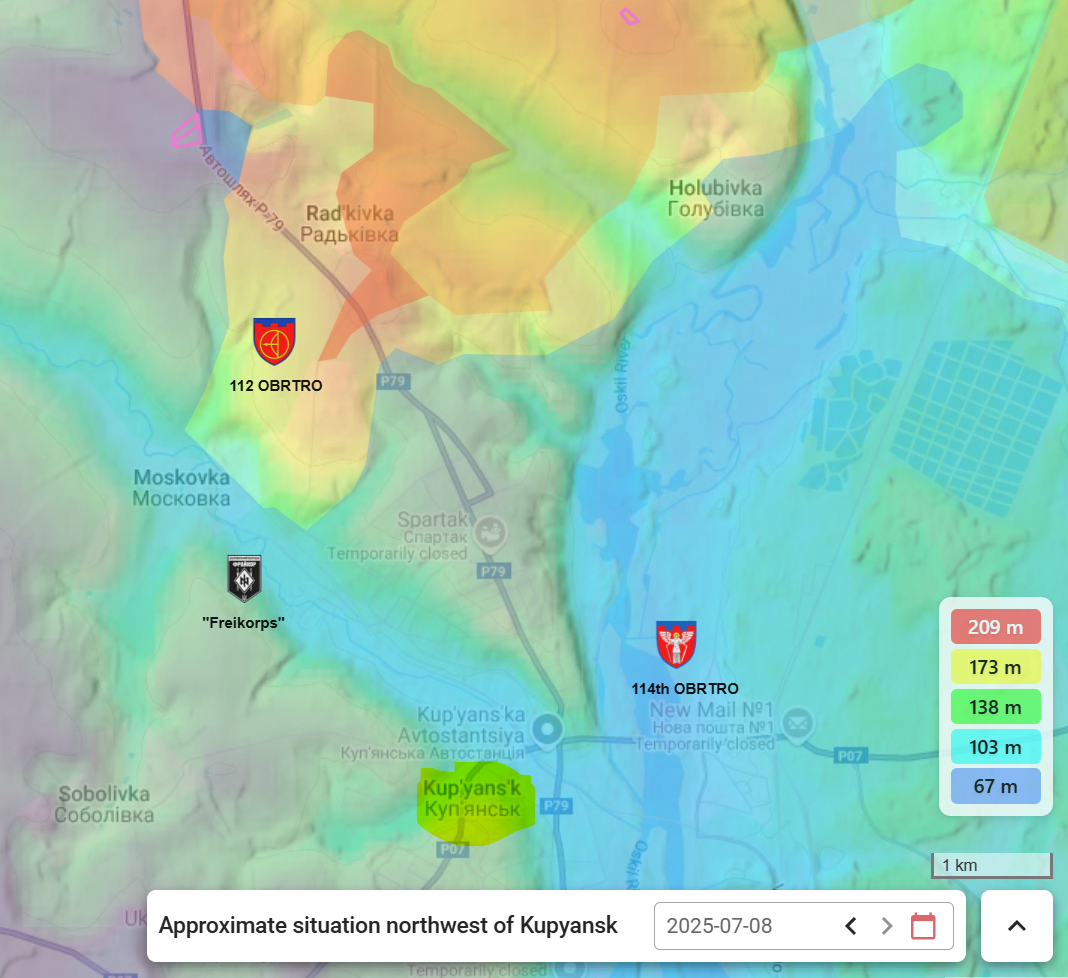1068x978 pixels.
Task: Click the Kup'yans'ka Avtostantsiya location pin
Action: tap(546, 730)
